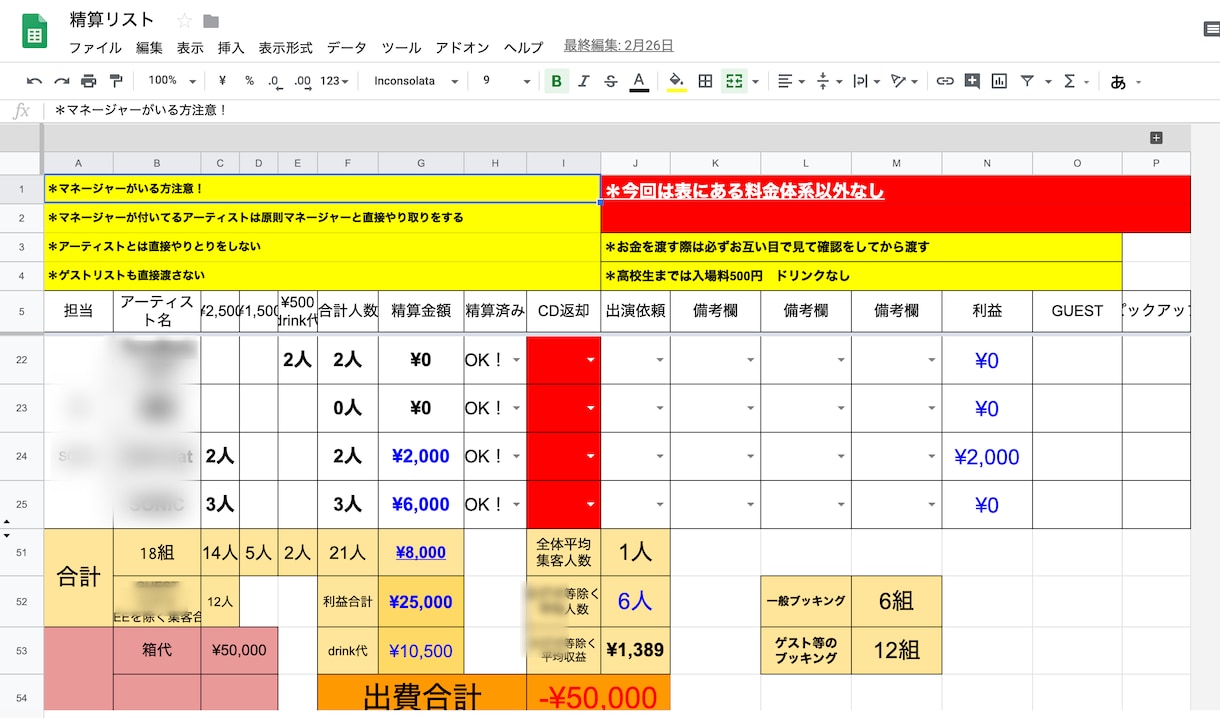Image resolution: width=1220 pixels, height=718 pixels.
Task: Decrease decimal places with .0 button
Action: tap(275, 81)
